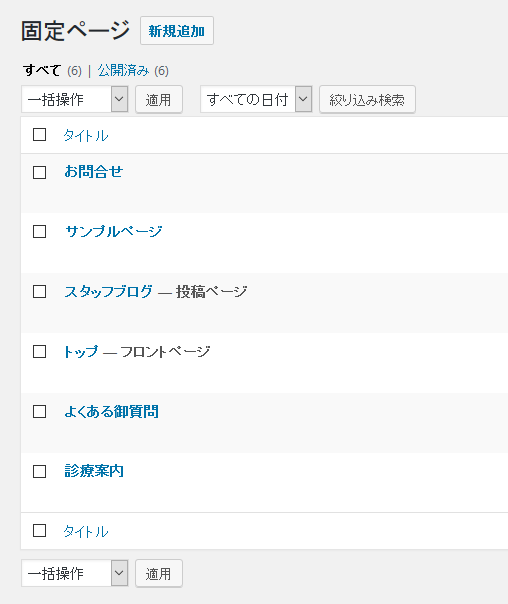This screenshot has height=604, width=508.
Task: Check the お問合せ page checkbox
Action: pyautogui.click(x=40, y=172)
